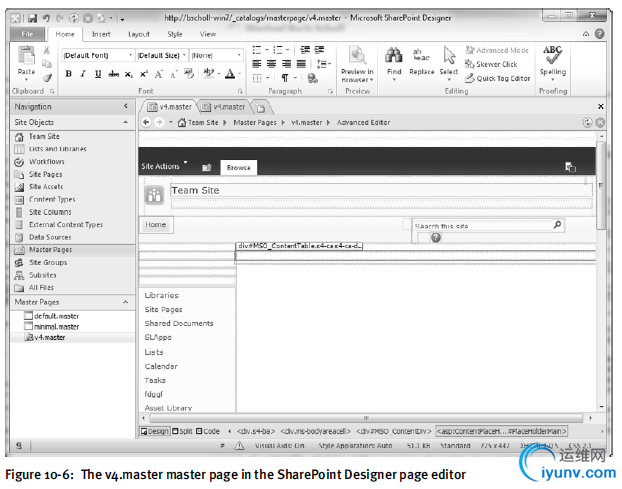Image resolution: width=622 pixels, height=489 pixels.
Task: Click the numbered list icon
Action: [278, 50]
